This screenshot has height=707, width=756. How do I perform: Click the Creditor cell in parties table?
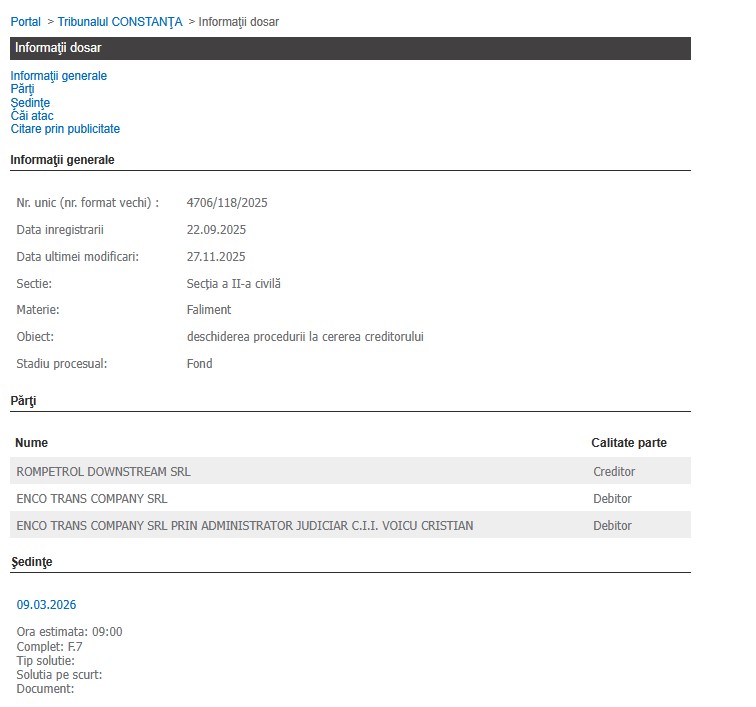(614, 472)
